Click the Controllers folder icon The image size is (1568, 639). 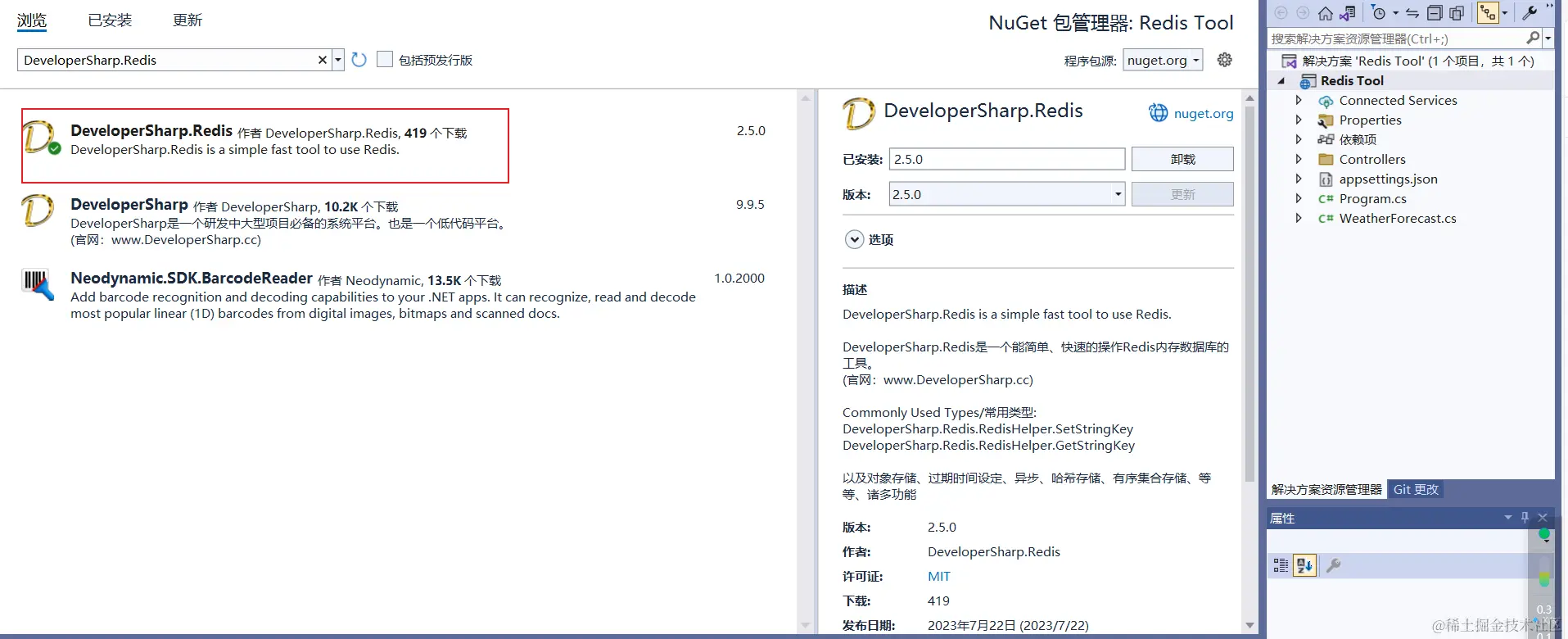1326,160
